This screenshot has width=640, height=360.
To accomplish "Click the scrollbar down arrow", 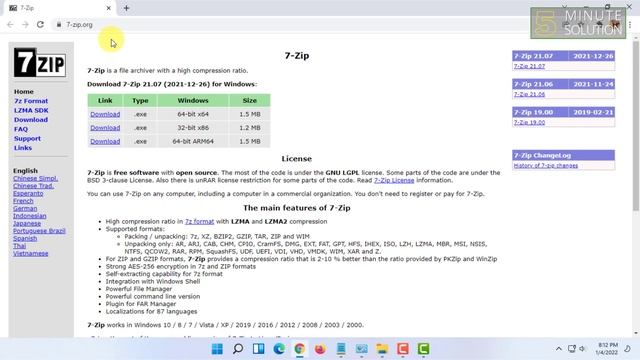I will (636, 333).
